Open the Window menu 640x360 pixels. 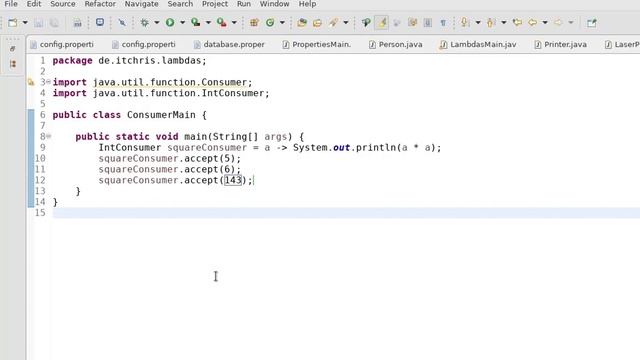274,4
